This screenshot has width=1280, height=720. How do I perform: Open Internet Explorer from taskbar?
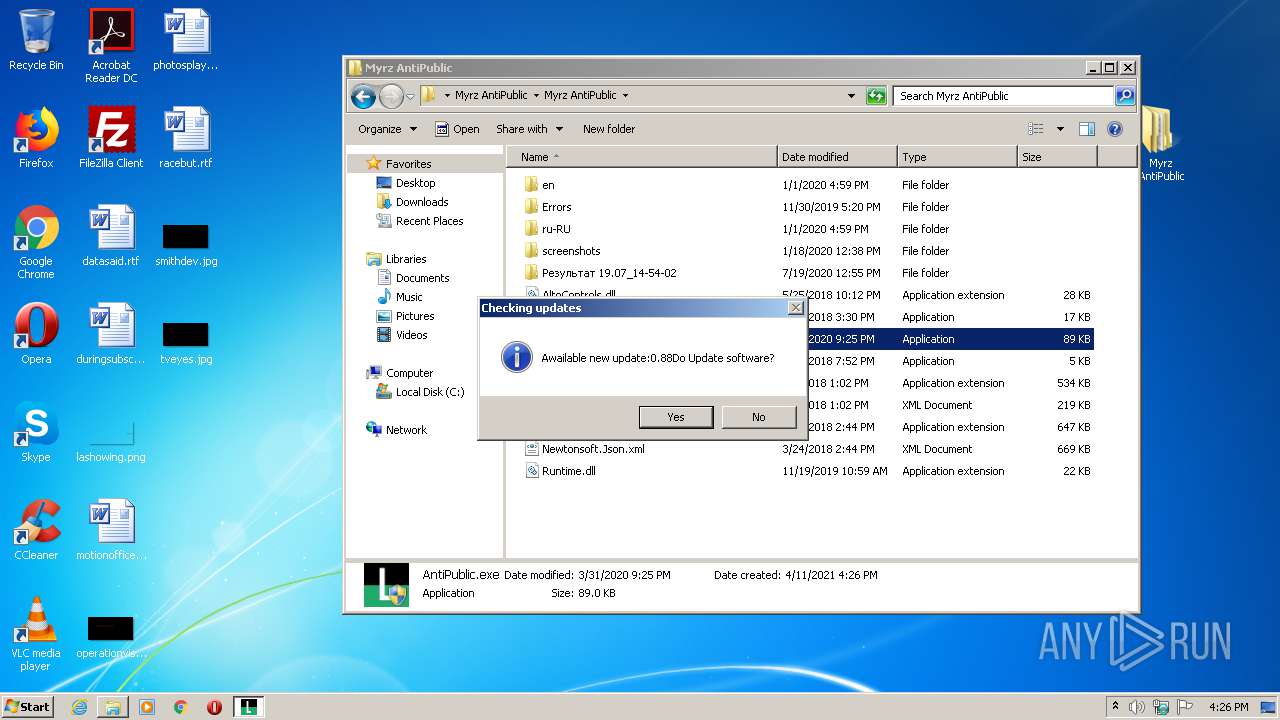click(x=79, y=707)
